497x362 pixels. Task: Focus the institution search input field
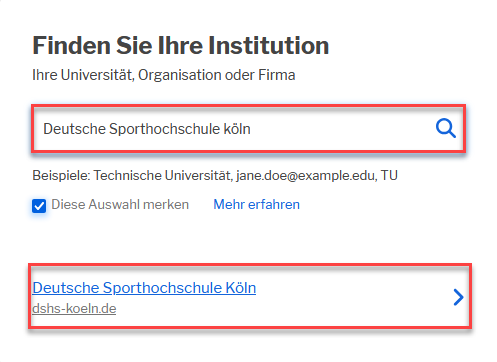[x=248, y=129]
